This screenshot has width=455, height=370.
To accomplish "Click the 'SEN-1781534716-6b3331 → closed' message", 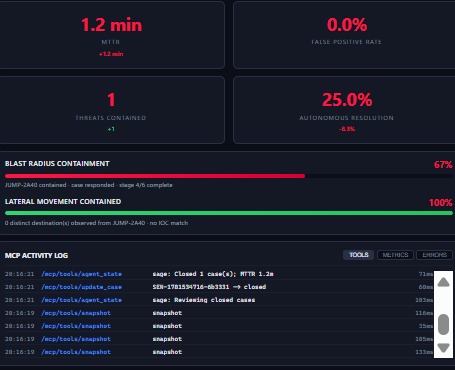I will (x=209, y=287).
